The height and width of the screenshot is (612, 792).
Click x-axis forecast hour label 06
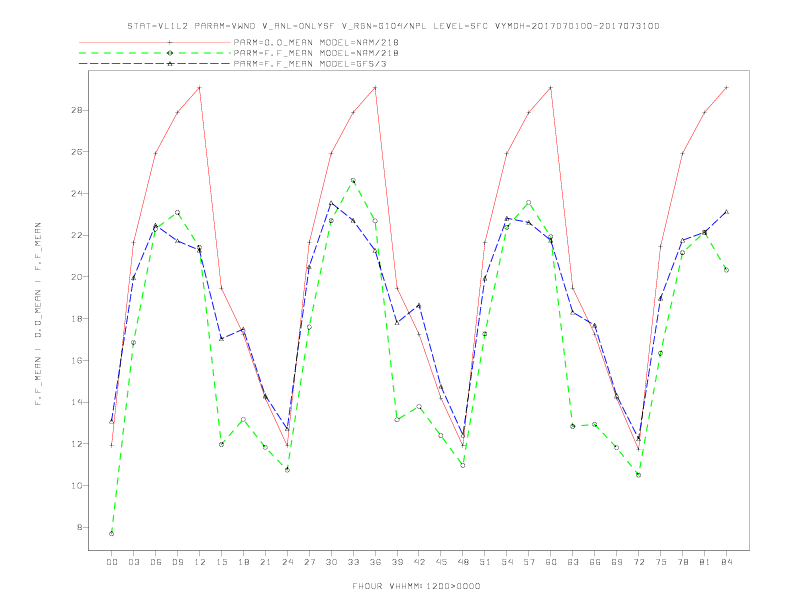[x=156, y=562]
